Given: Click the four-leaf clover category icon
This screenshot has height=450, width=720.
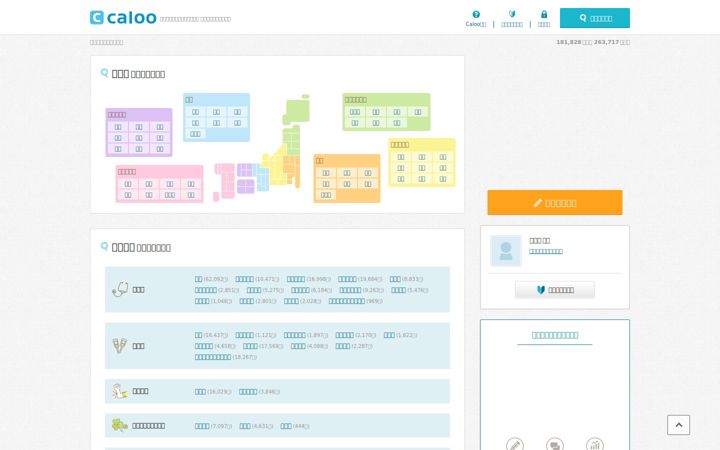Looking at the screenshot, I should tap(120, 425).
